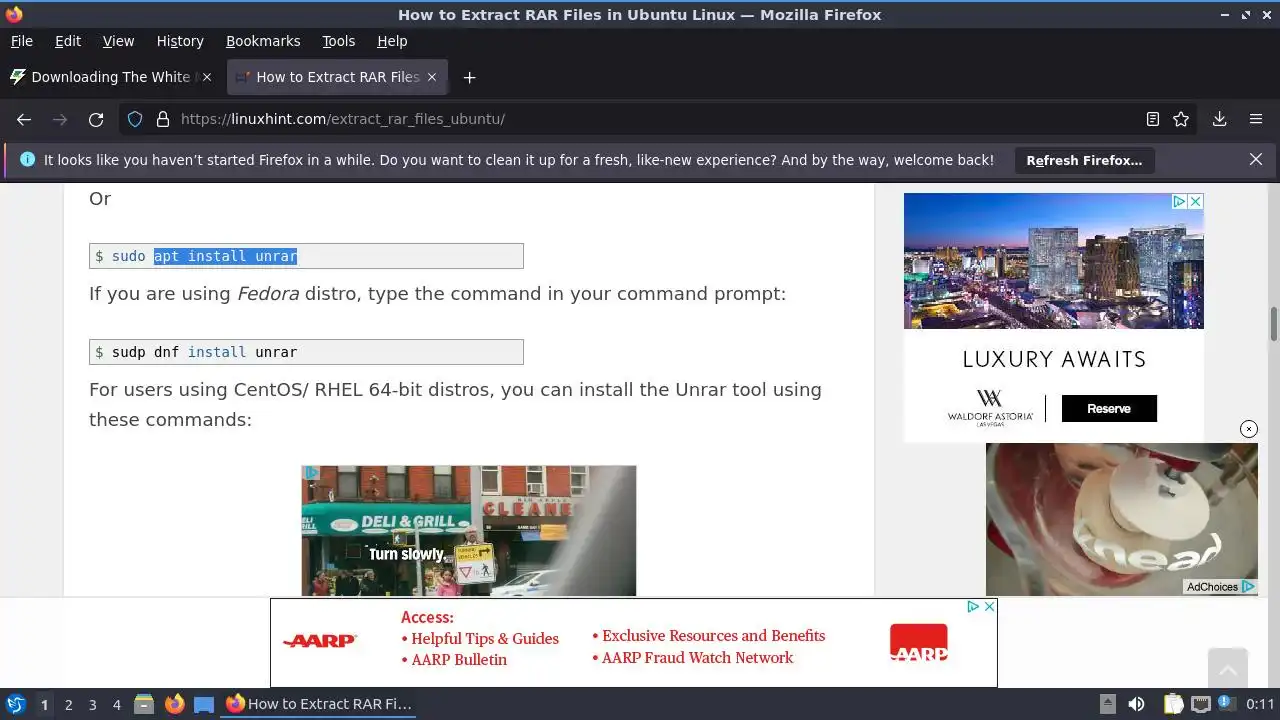Click the Las Vegas skyline ad image
This screenshot has width=1280, height=720.
tap(1054, 261)
